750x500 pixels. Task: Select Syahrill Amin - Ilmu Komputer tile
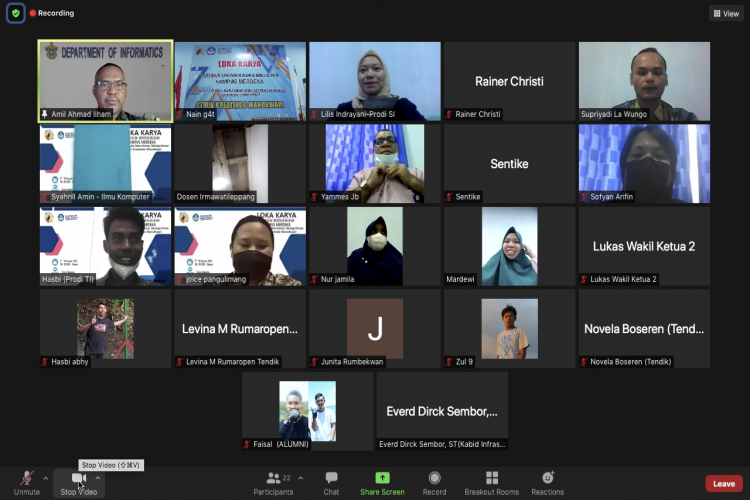(x=105, y=164)
